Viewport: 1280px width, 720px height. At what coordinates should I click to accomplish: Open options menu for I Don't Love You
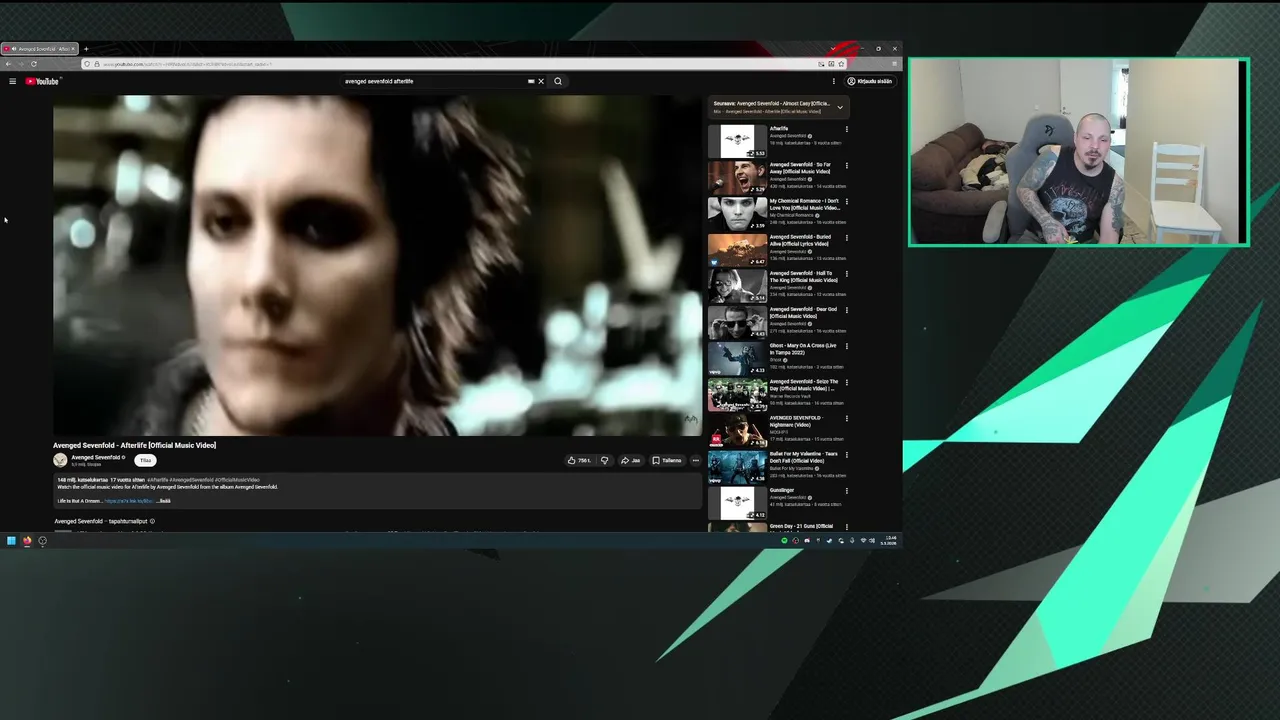[847, 201]
